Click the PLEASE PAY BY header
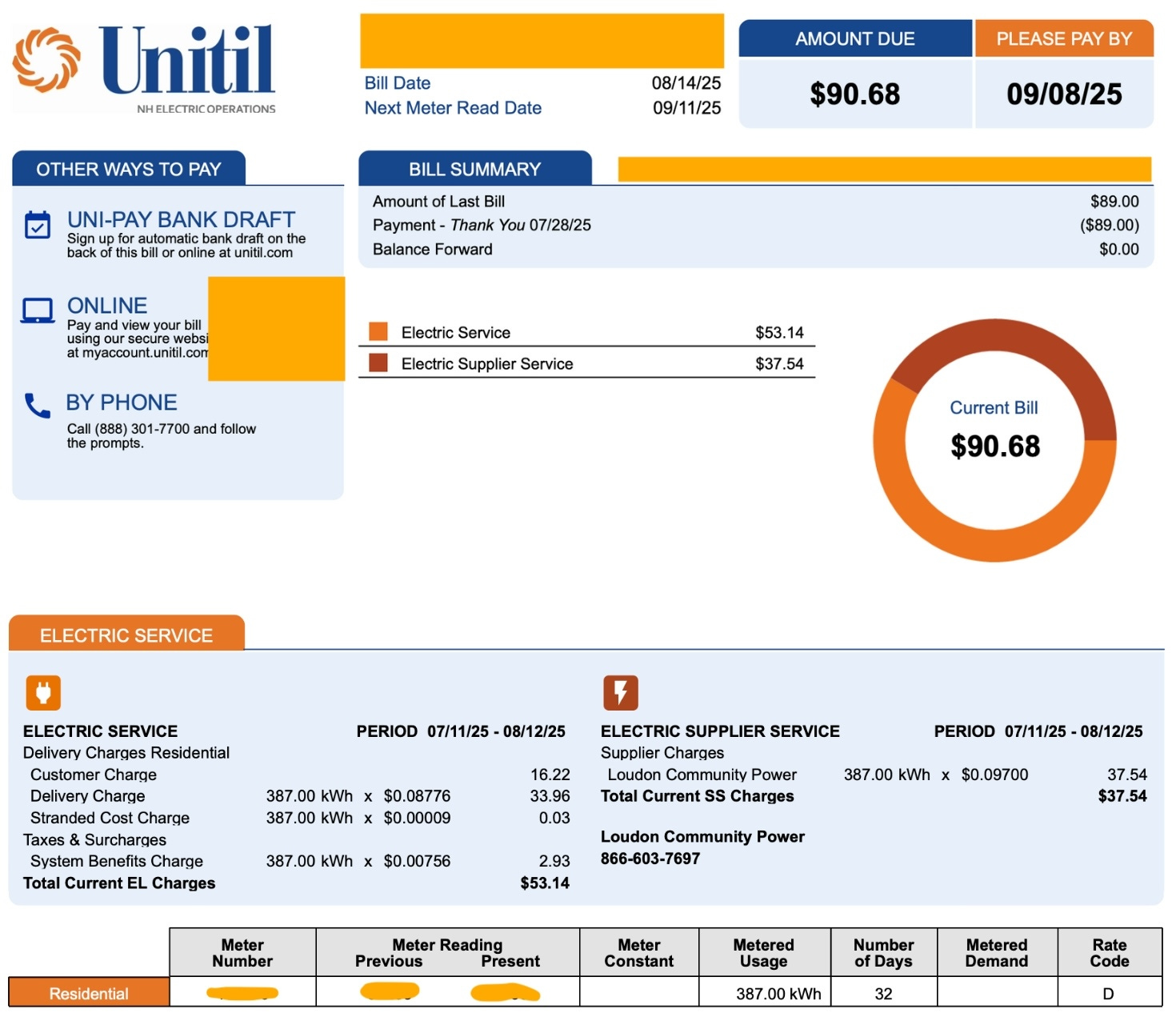This screenshot has width=1176, height=1033. 1064,38
